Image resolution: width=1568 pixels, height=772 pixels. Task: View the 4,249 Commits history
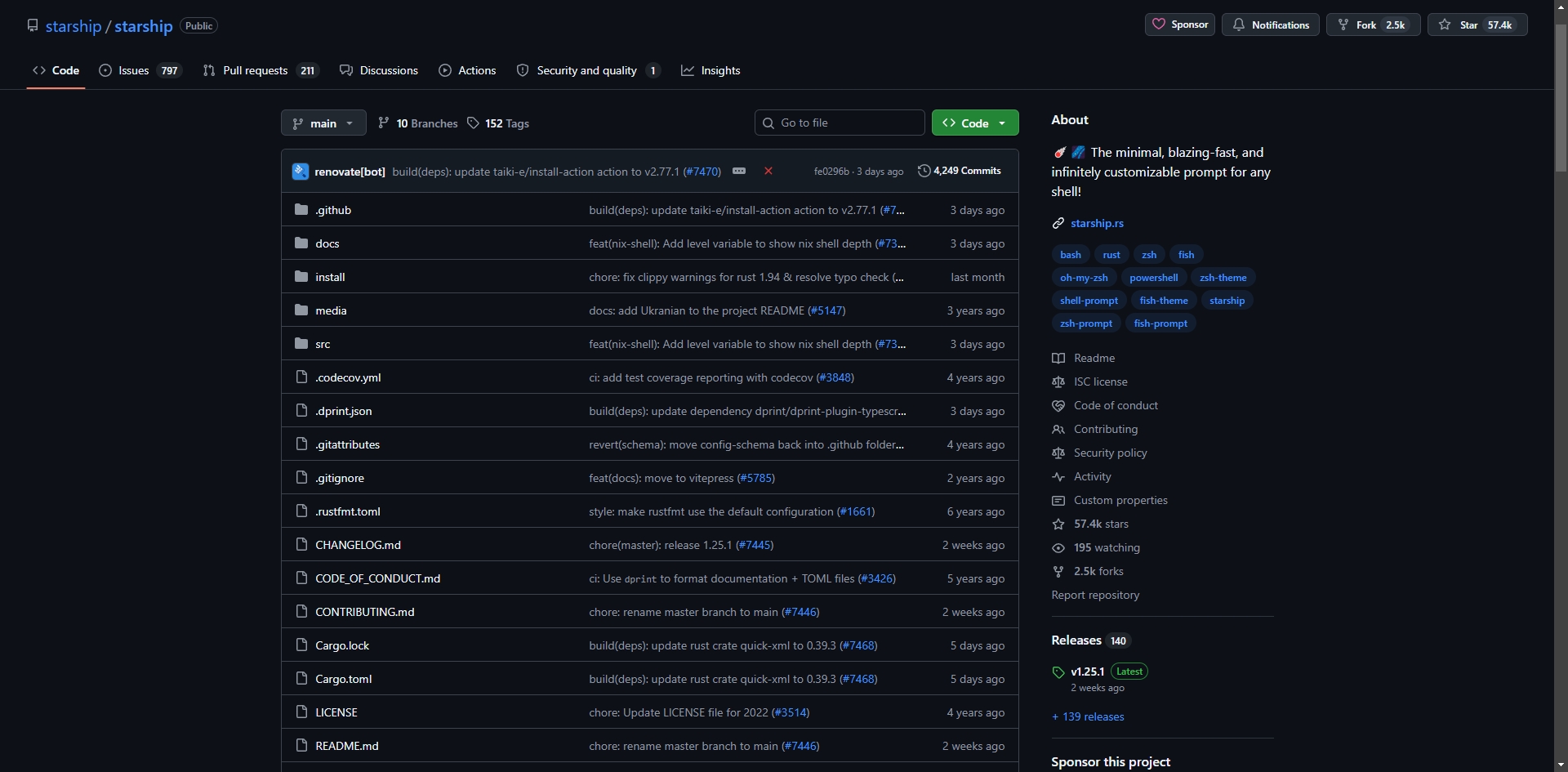(960, 171)
